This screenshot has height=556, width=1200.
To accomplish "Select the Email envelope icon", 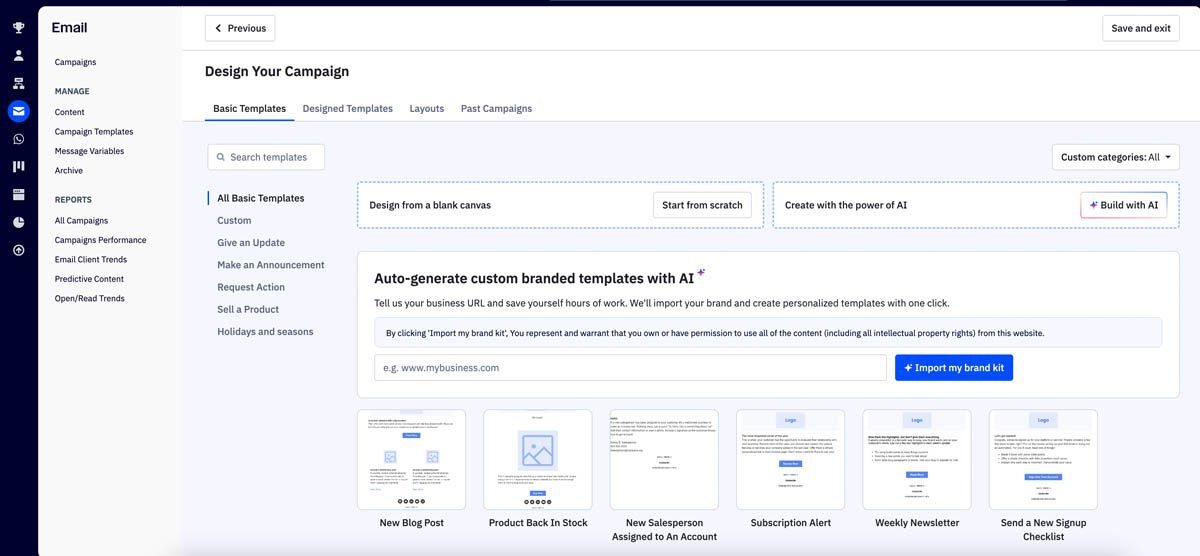I will [18, 112].
